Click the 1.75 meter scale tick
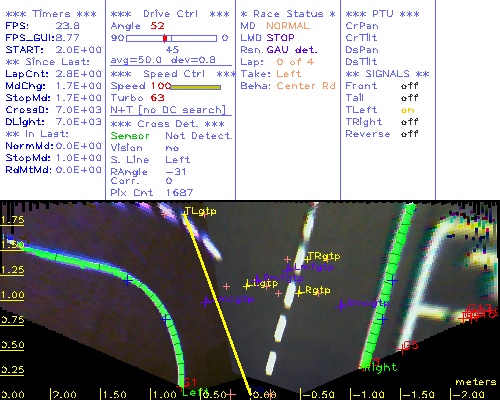 click(12, 220)
